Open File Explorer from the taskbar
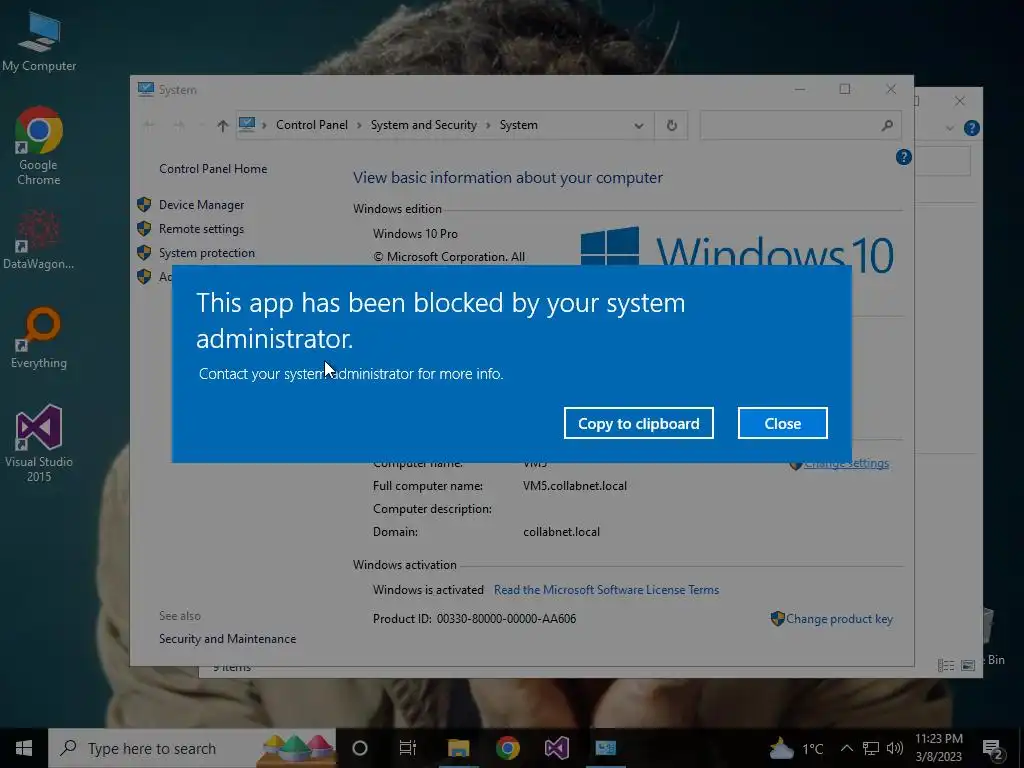Image resolution: width=1024 pixels, height=768 pixels. (458, 748)
